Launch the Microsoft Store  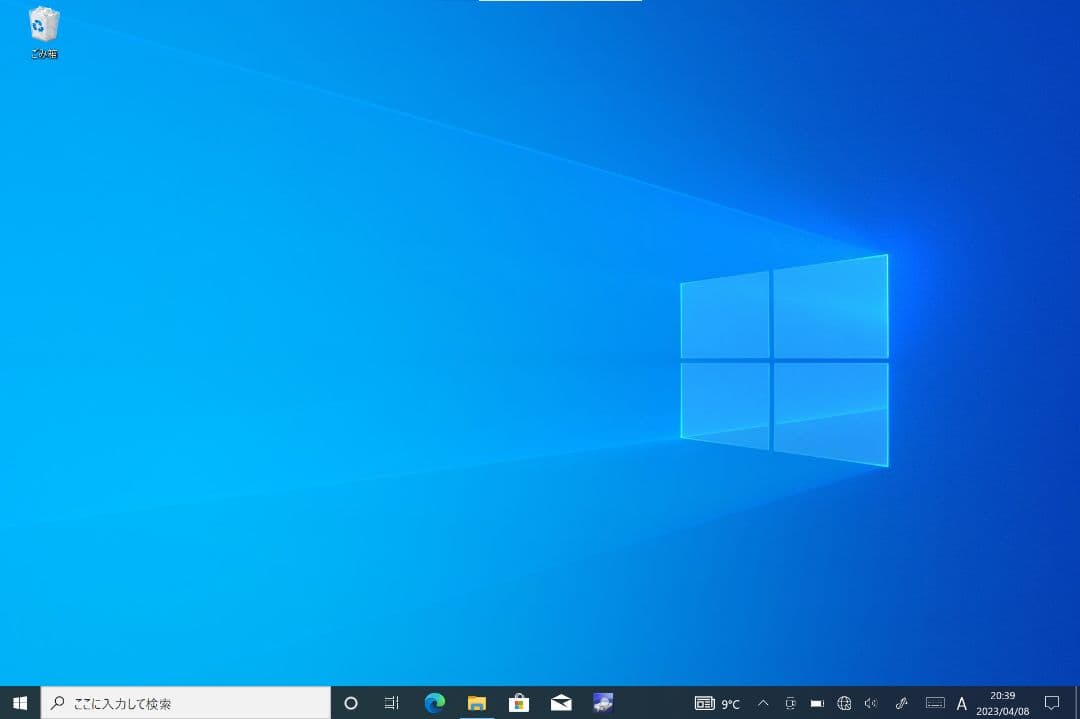518,703
